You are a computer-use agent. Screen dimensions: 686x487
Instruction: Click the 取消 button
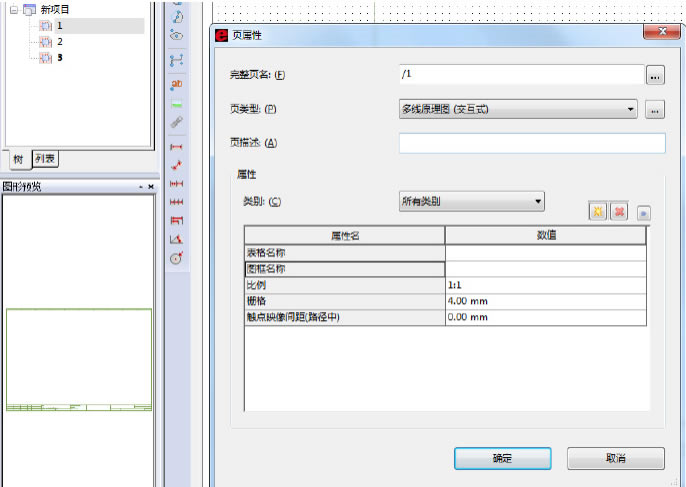click(x=615, y=458)
